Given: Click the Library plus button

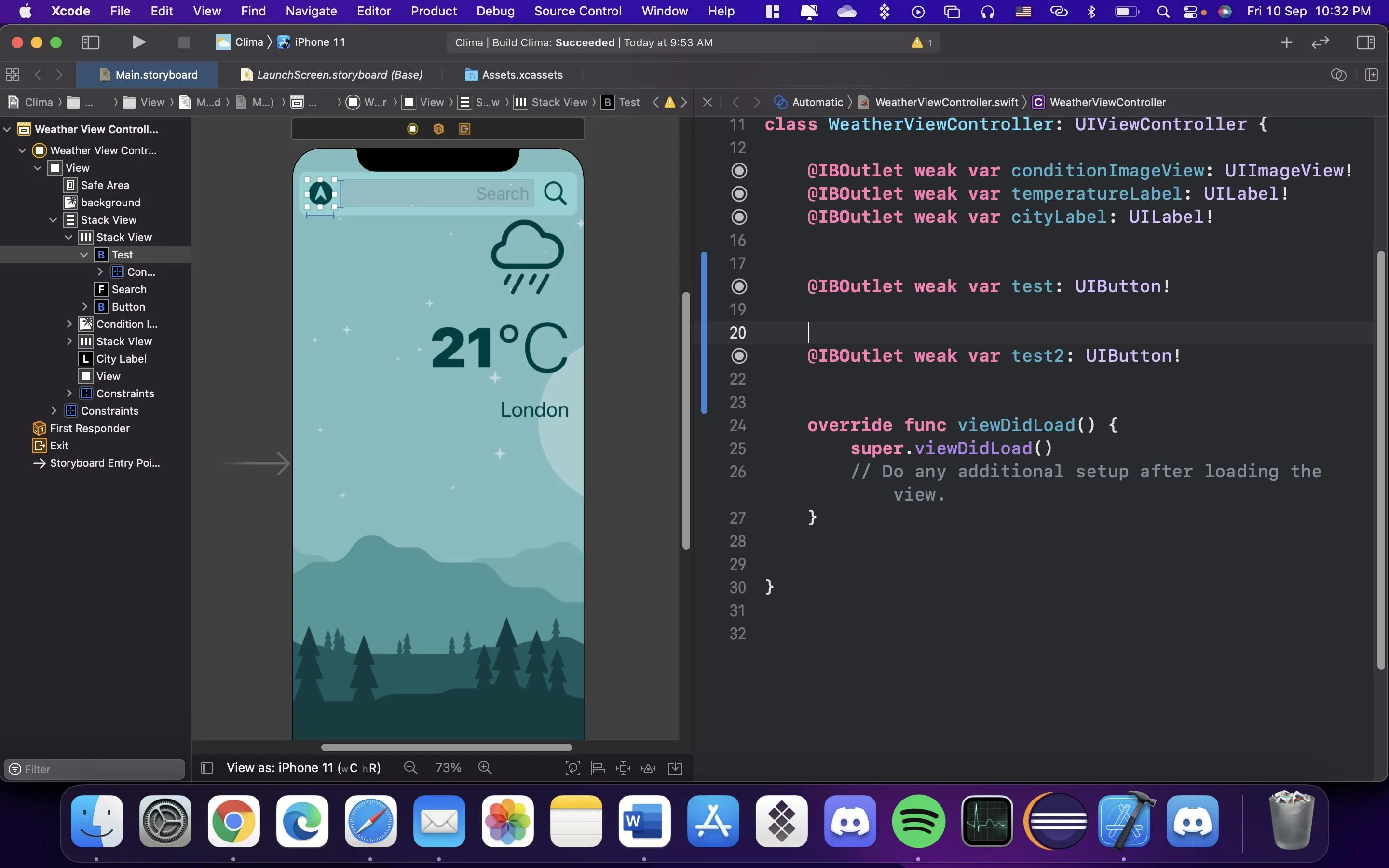Looking at the screenshot, I should coord(1286,42).
